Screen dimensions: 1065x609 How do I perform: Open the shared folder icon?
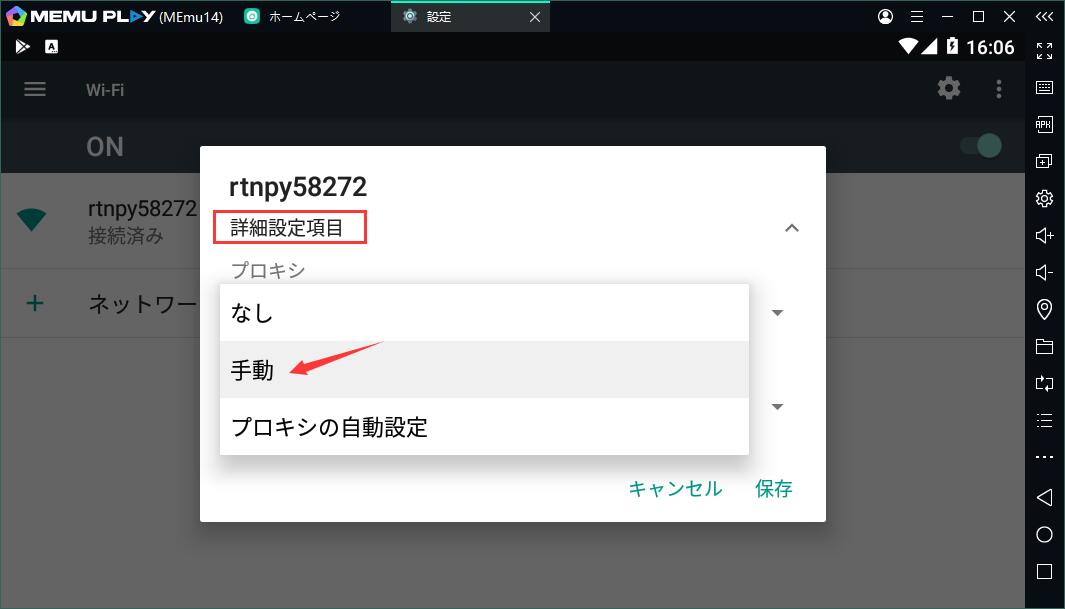(x=1044, y=347)
